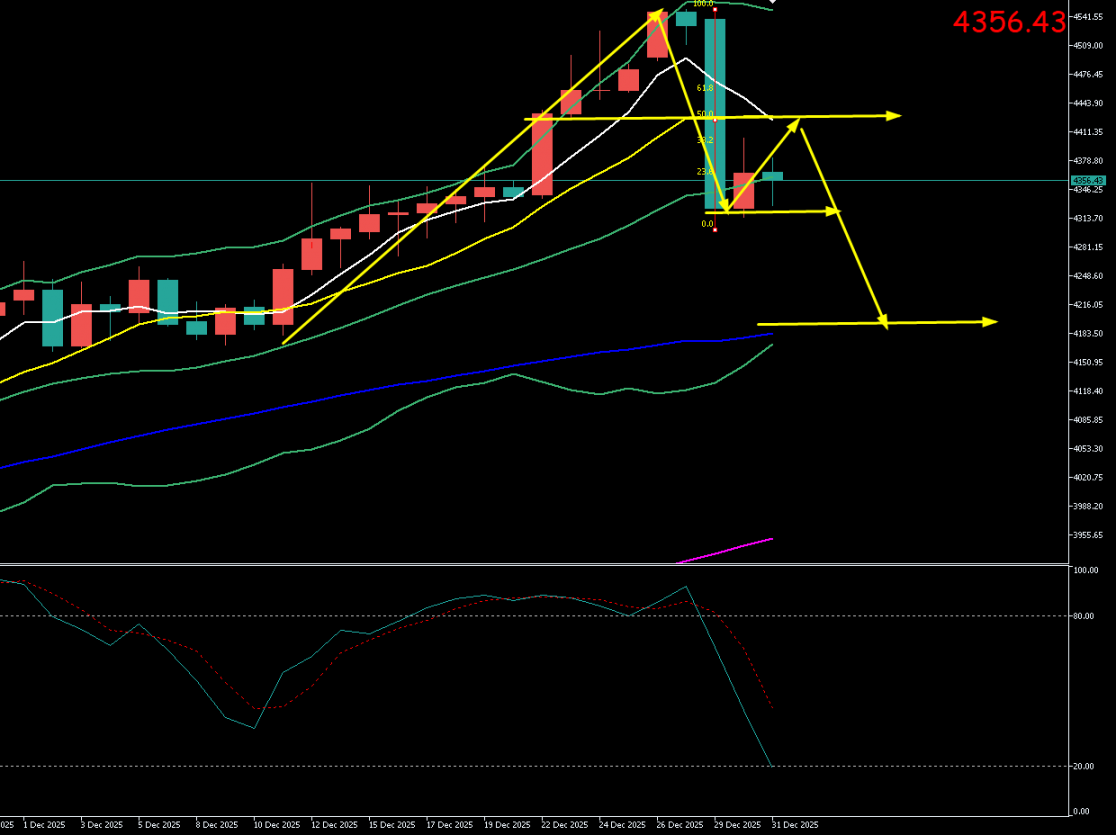Viewport: 1116px width, 835px height.
Task: Click the latest small teal candle on 31 Dec
Action: (x=773, y=176)
